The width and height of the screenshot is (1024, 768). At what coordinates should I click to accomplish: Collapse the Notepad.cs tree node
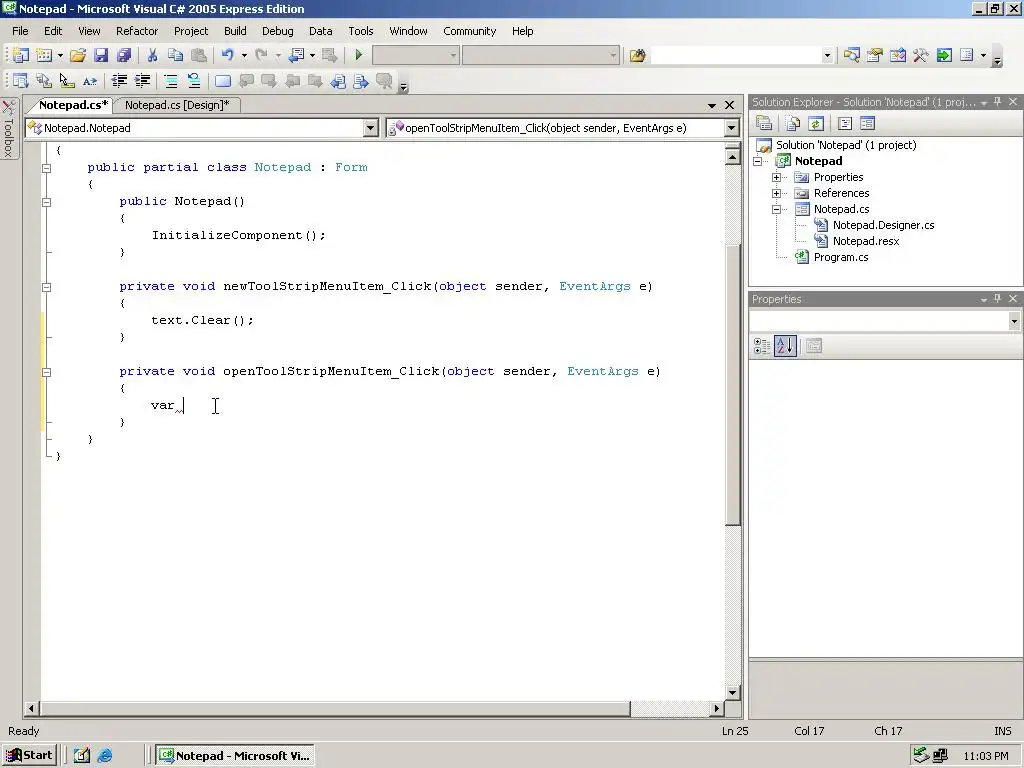(776, 210)
